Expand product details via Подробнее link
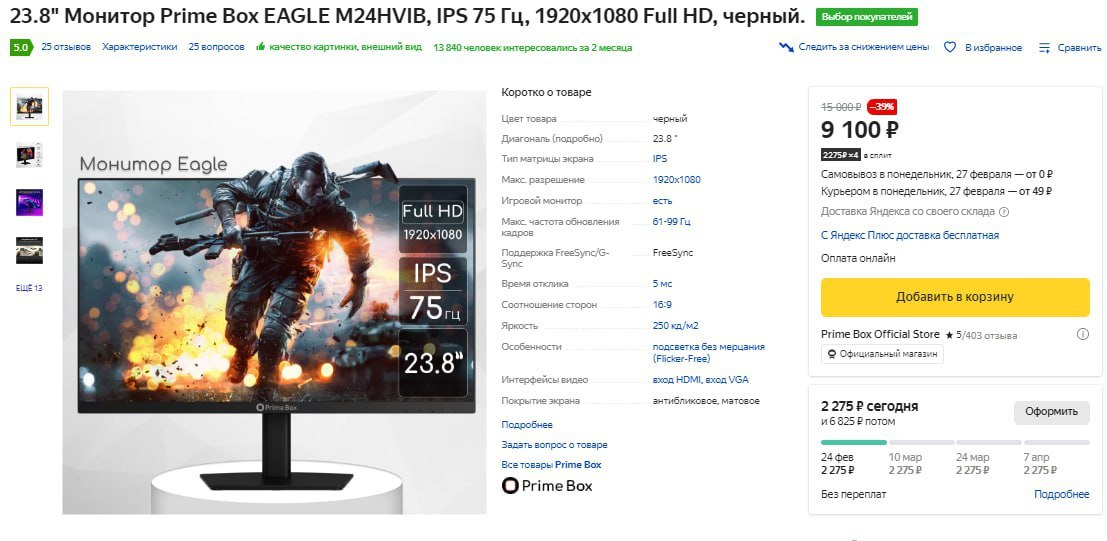Viewport: 1107px width, 541px height. coord(527,424)
